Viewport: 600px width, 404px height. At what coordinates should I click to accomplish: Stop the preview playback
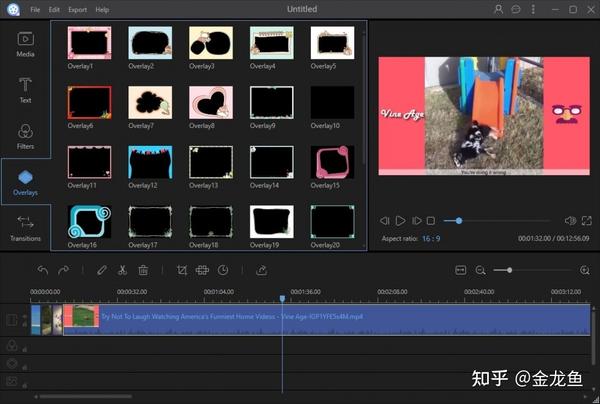431,221
